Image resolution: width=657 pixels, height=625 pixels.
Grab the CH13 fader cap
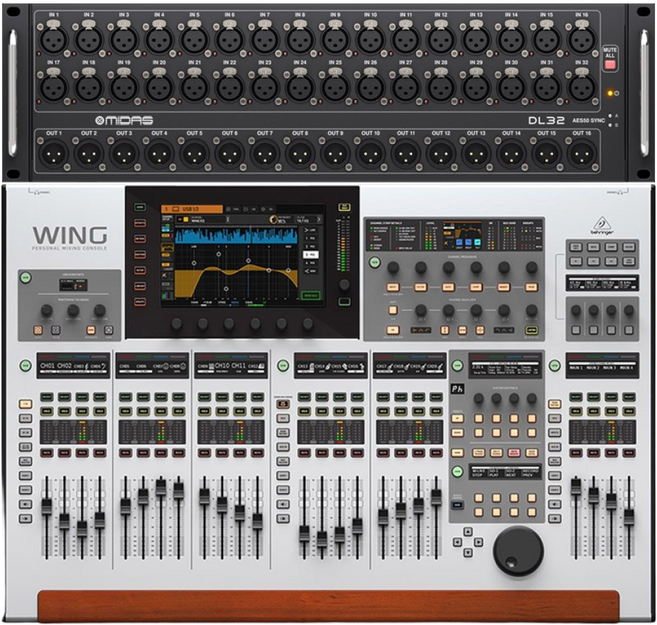(x=304, y=535)
